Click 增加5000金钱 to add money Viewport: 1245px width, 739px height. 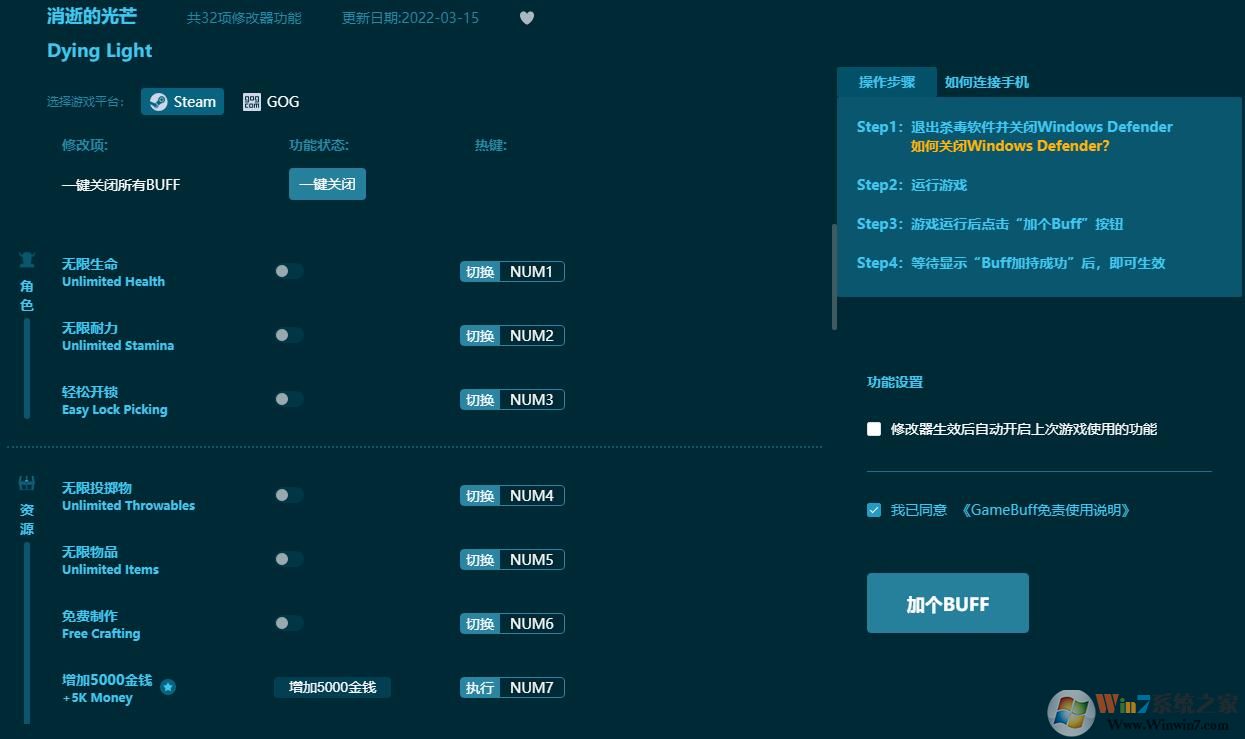[x=332, y=687]
